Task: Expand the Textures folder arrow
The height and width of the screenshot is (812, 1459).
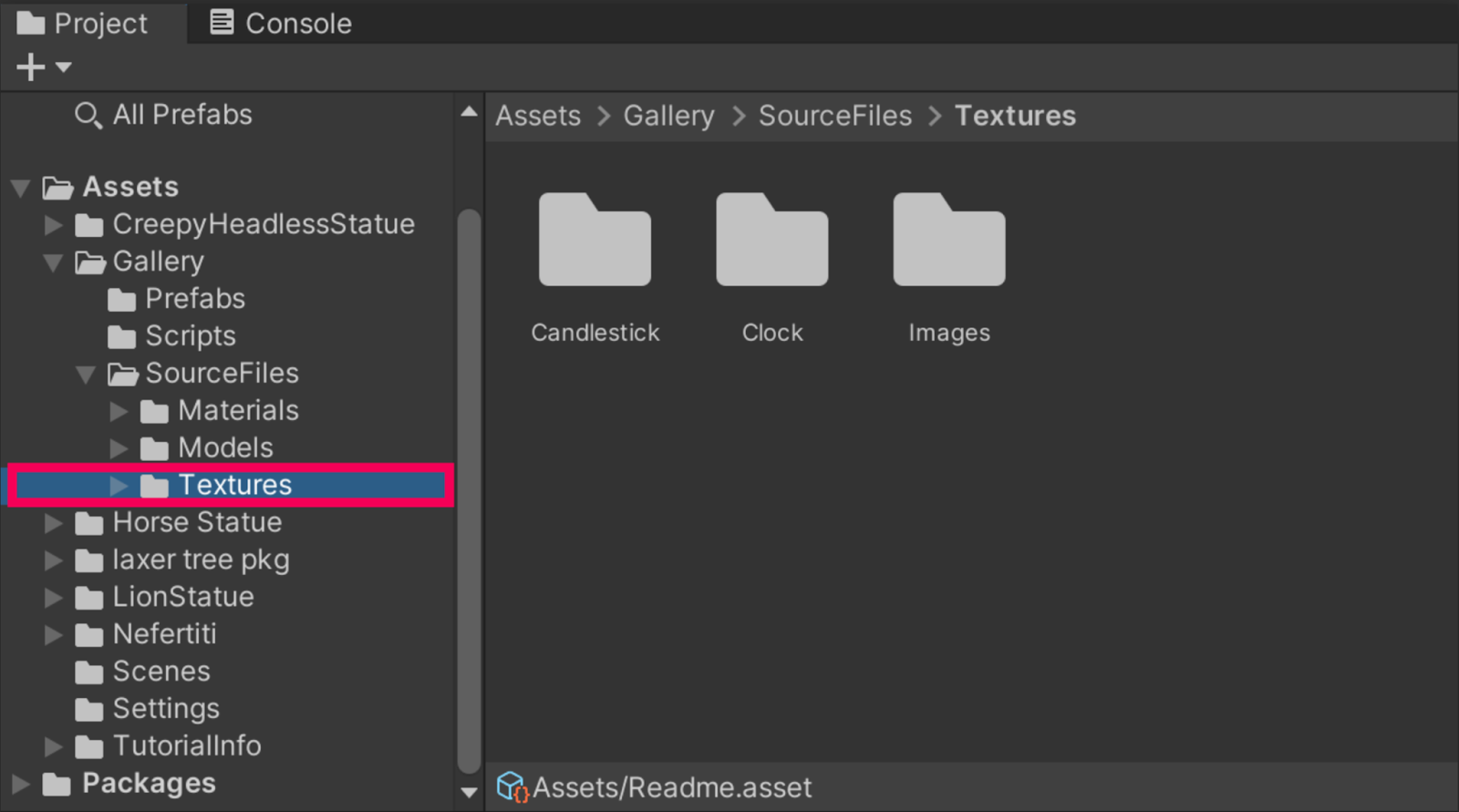Action: pyautogui.click(x=119, y=486)
